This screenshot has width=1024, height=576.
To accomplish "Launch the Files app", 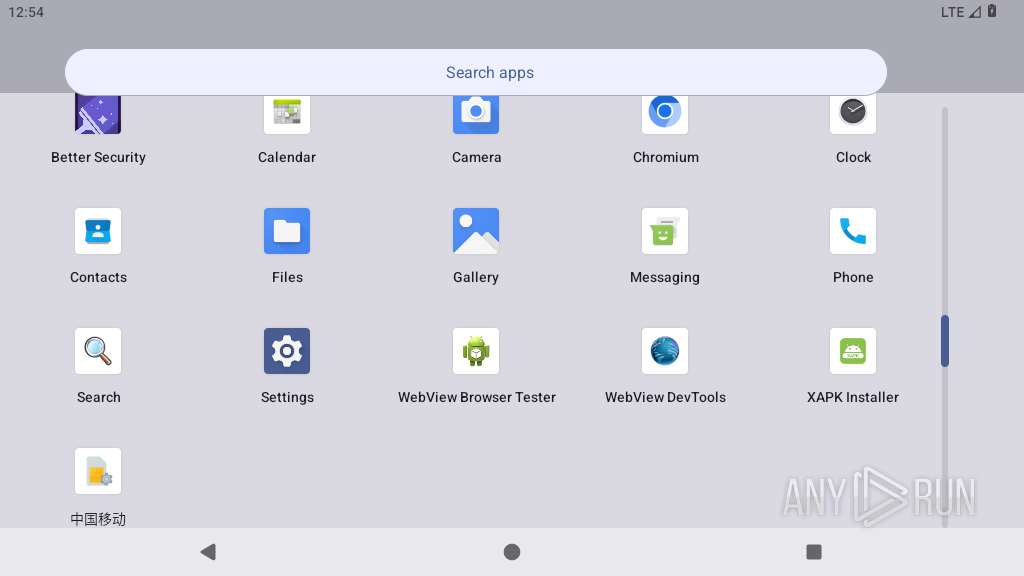I will pyautogui.click(x=287, y=231).
